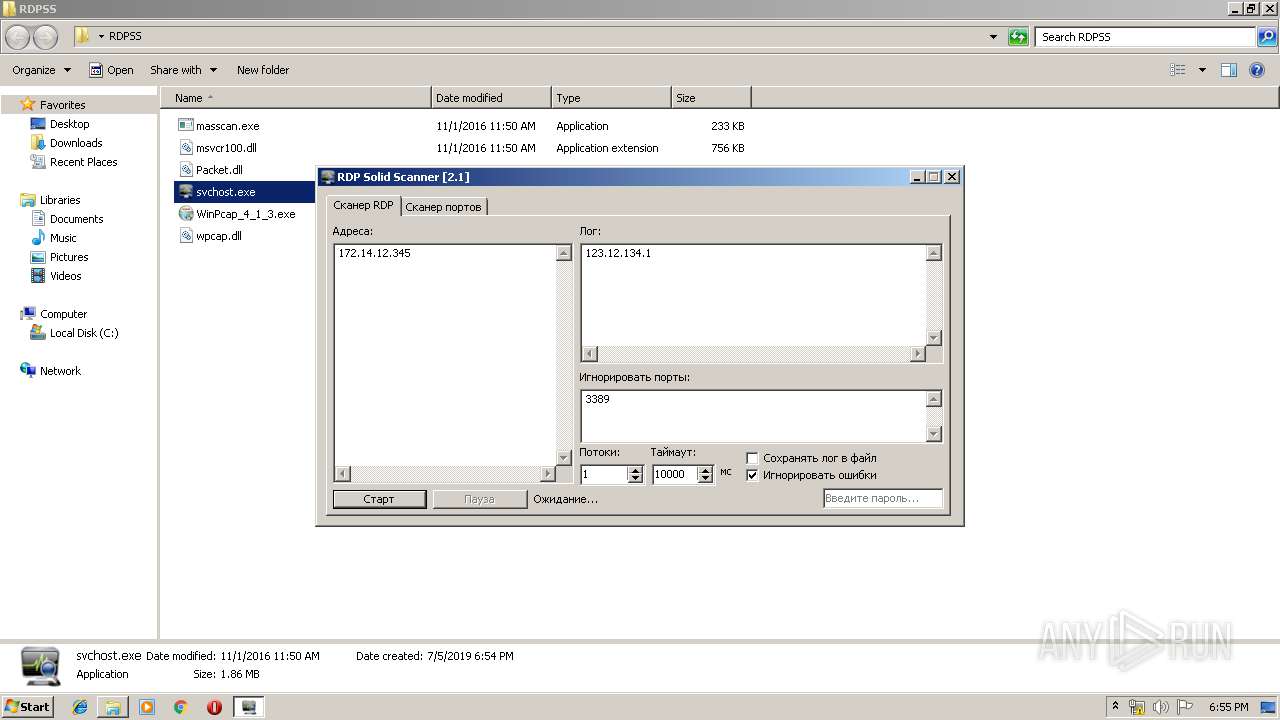Screen dimensions: 1280x720
Task: Show hidden system tray icons
Action: pyautogui.click(x=1115, y=707)
